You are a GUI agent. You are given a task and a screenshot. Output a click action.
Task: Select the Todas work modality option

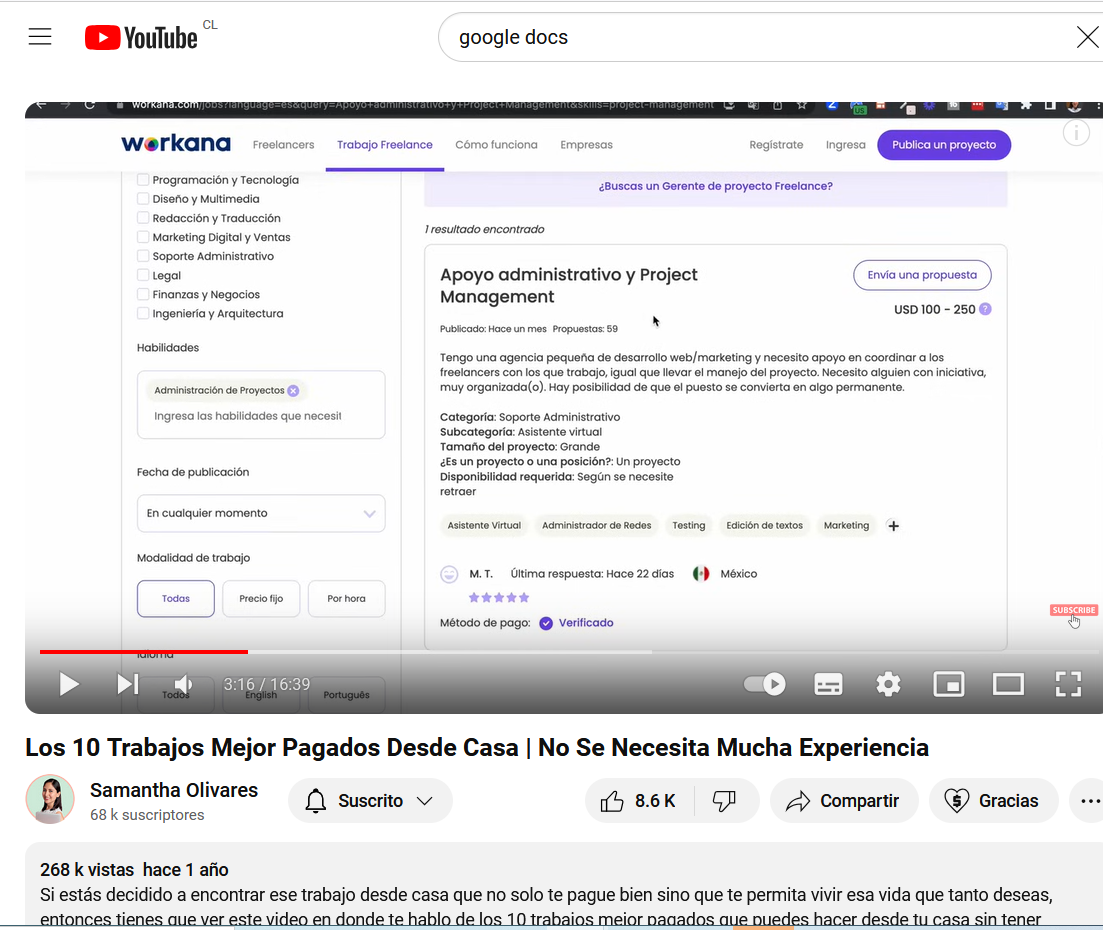coord(176,599)
